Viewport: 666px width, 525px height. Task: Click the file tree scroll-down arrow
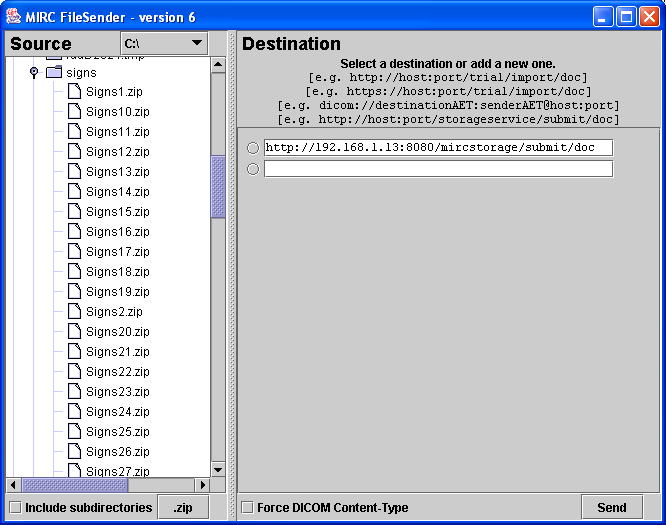point(218,469)
